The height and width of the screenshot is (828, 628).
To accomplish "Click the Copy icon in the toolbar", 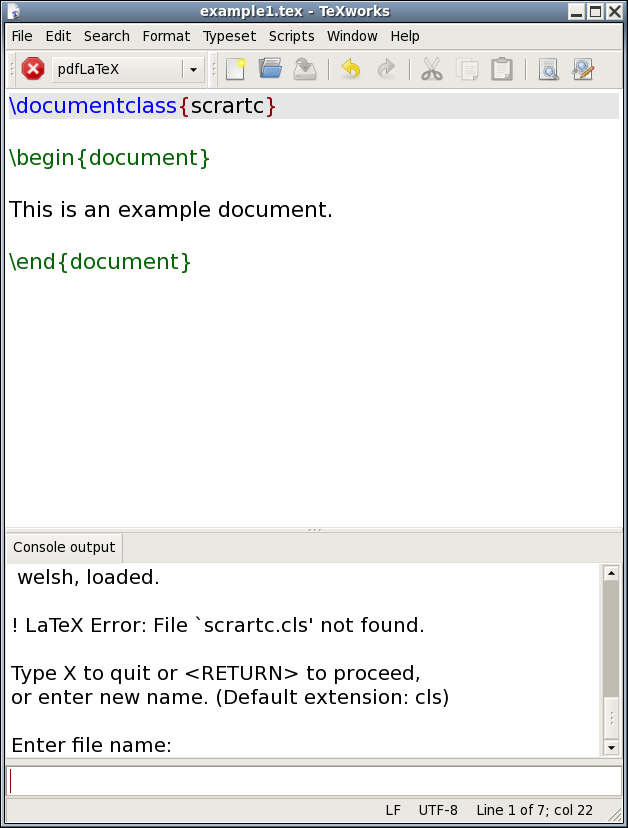I will [467, 69].
